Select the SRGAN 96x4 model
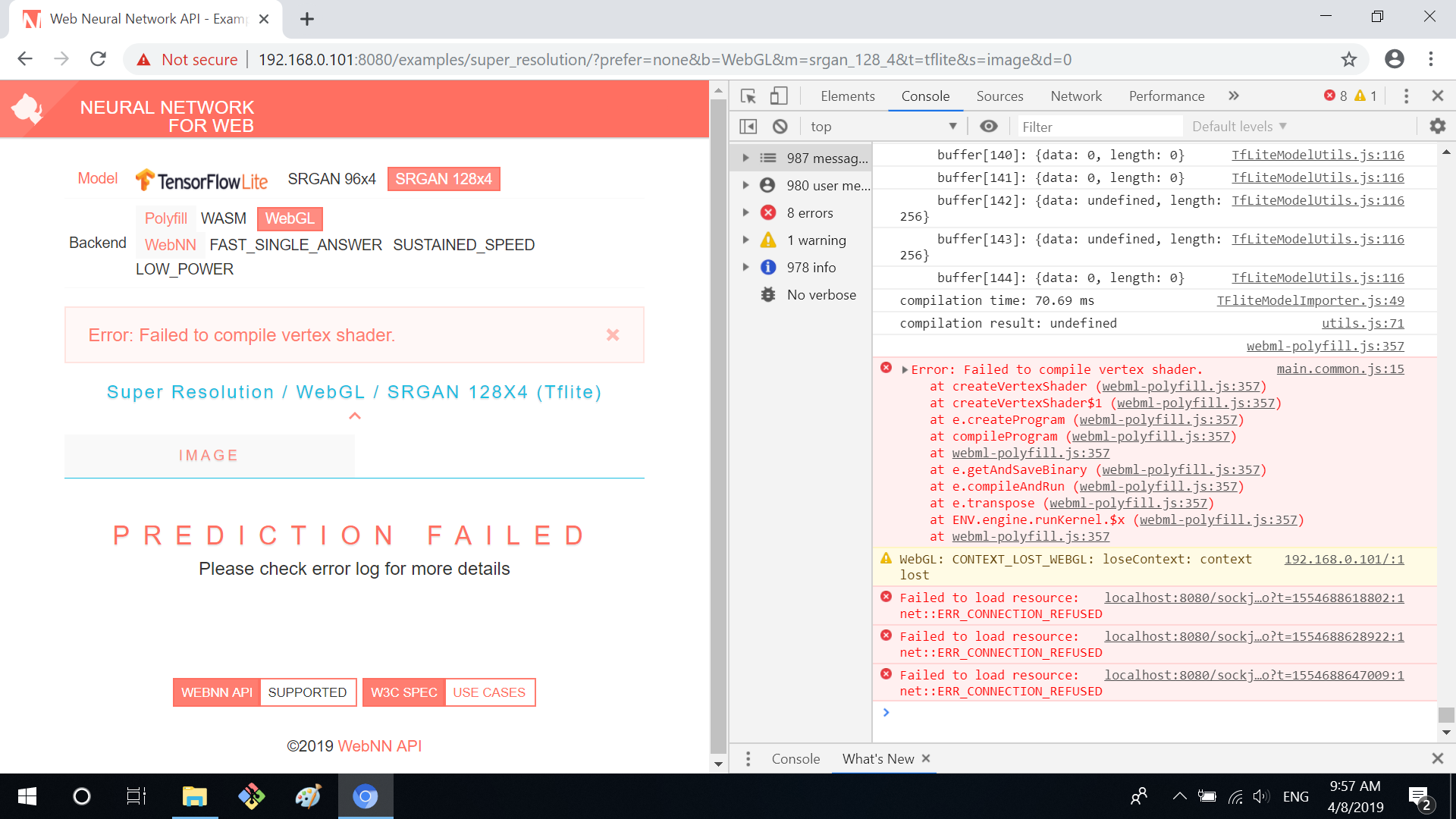 pos(331,179)
